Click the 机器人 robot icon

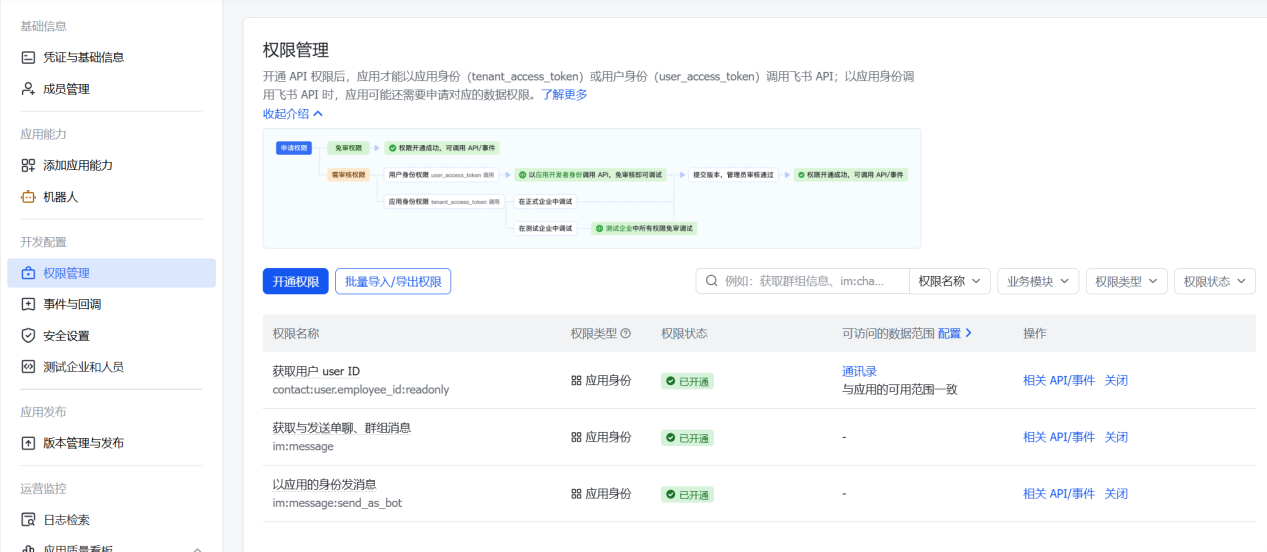28,197
